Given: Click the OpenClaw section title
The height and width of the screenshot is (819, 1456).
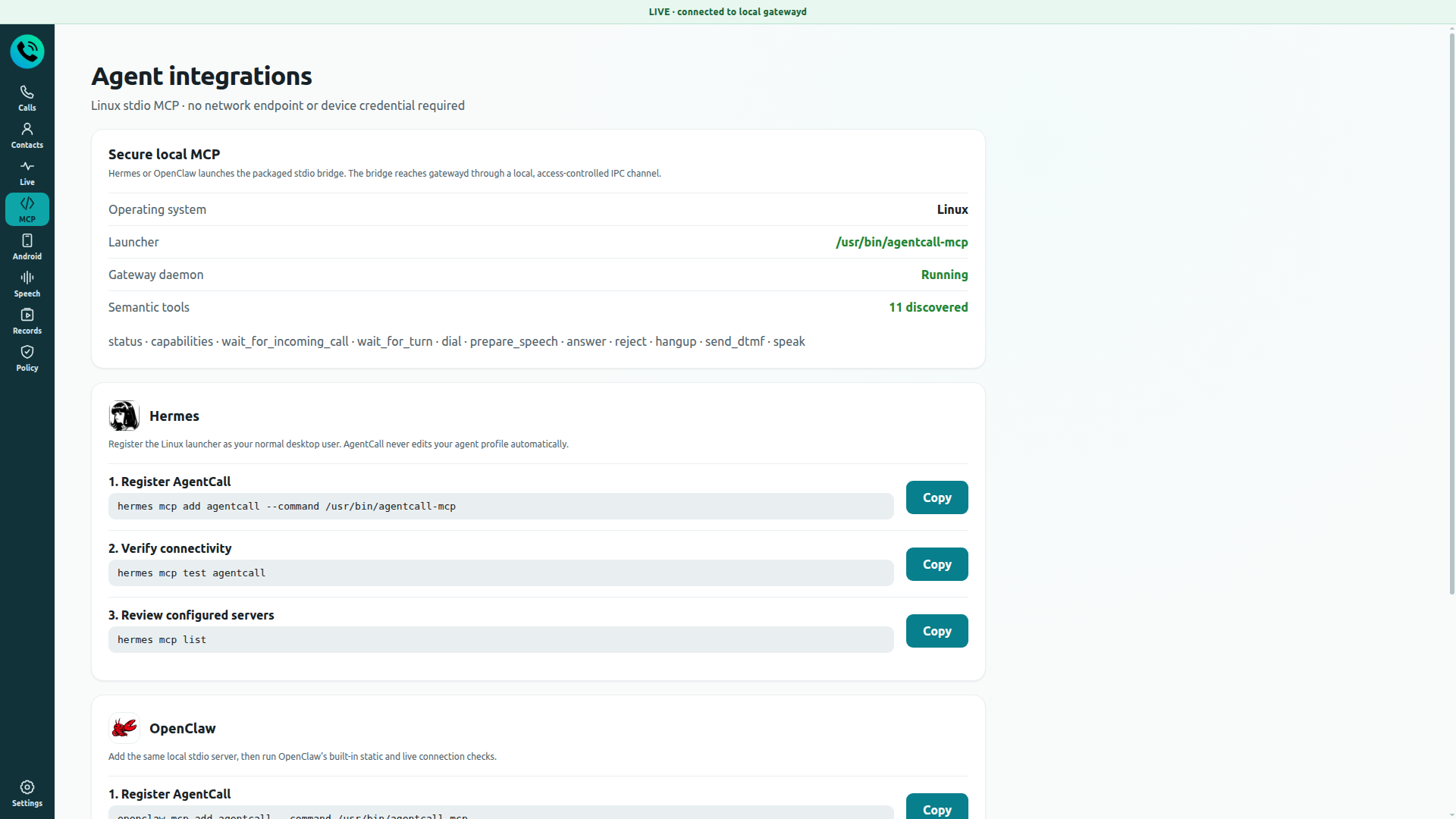Looking at the screenshot, I should coord(183,728).
